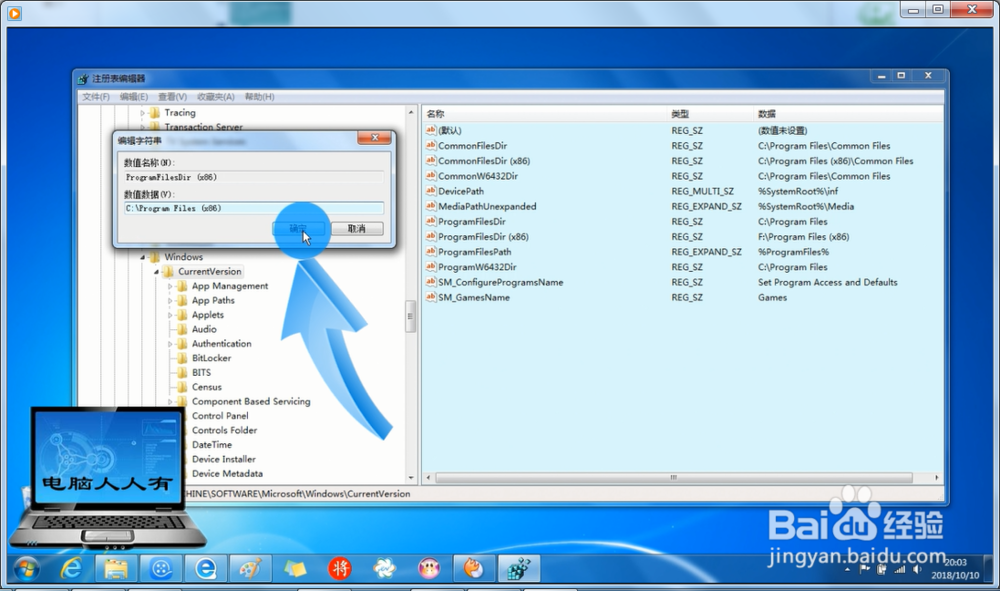Select the ProgramFilesDir value icon
Image resolution: width=1000 pixels, height=591 pixels.
tap(430, 221)
